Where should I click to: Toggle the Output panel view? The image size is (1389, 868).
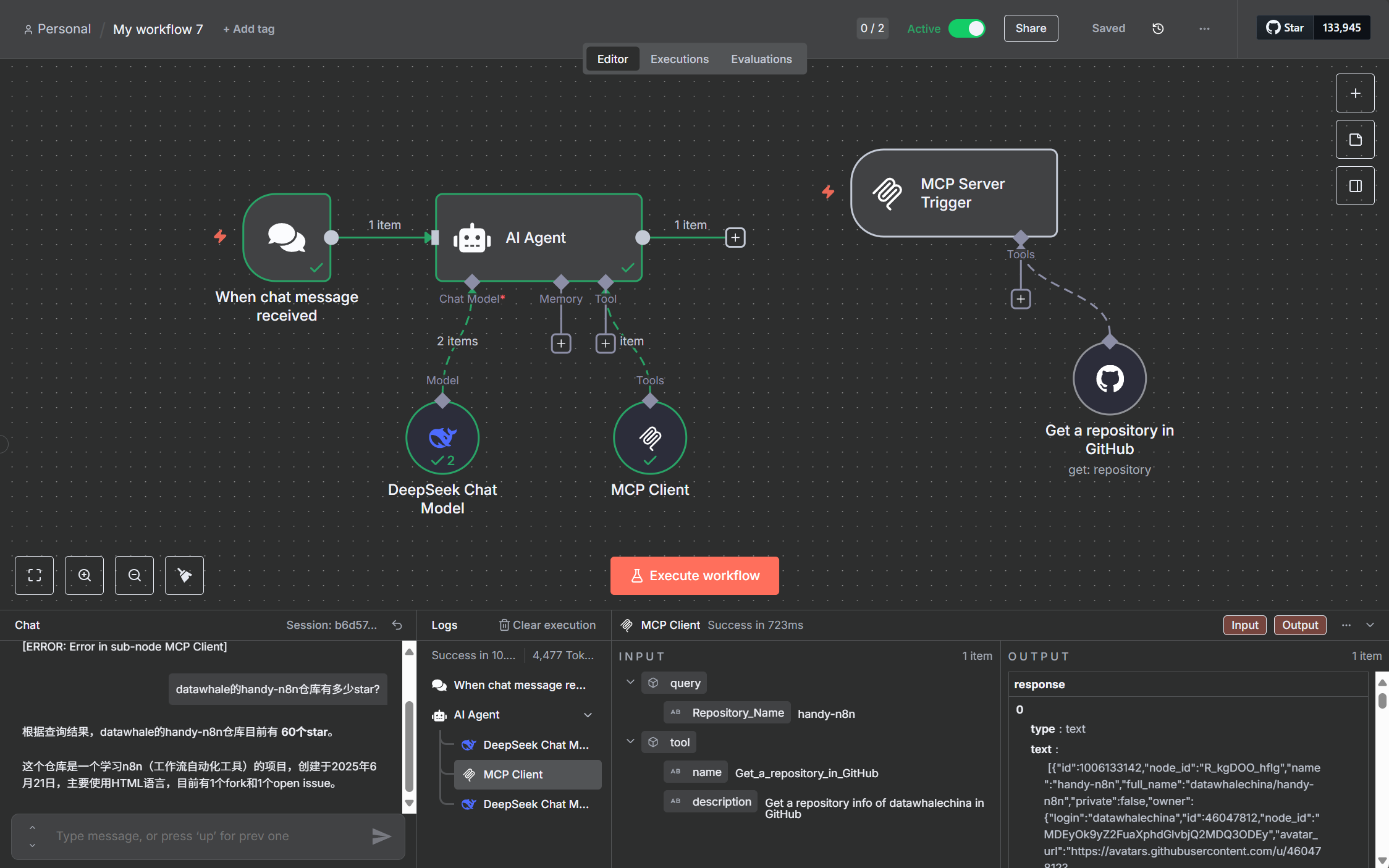(x=1300, y=625)
